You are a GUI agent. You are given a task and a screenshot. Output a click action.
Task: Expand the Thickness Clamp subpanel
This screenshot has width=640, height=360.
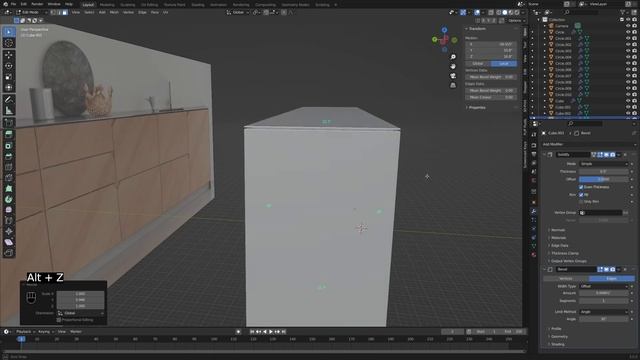tap(564, 253)
